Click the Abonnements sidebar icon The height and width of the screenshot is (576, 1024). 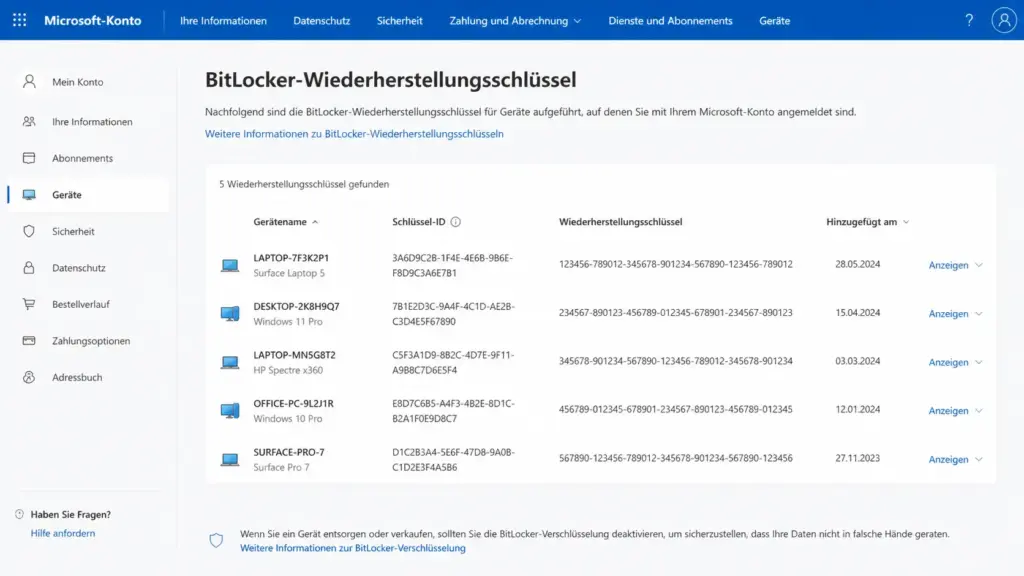pos(29,158)
